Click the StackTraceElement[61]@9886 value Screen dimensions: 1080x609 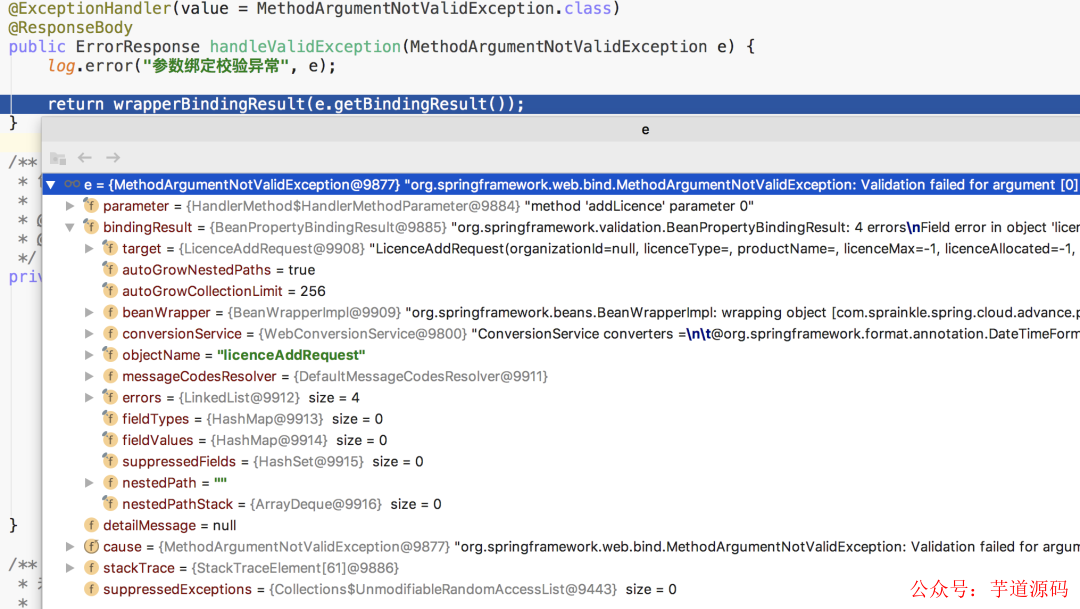[295, 568]
